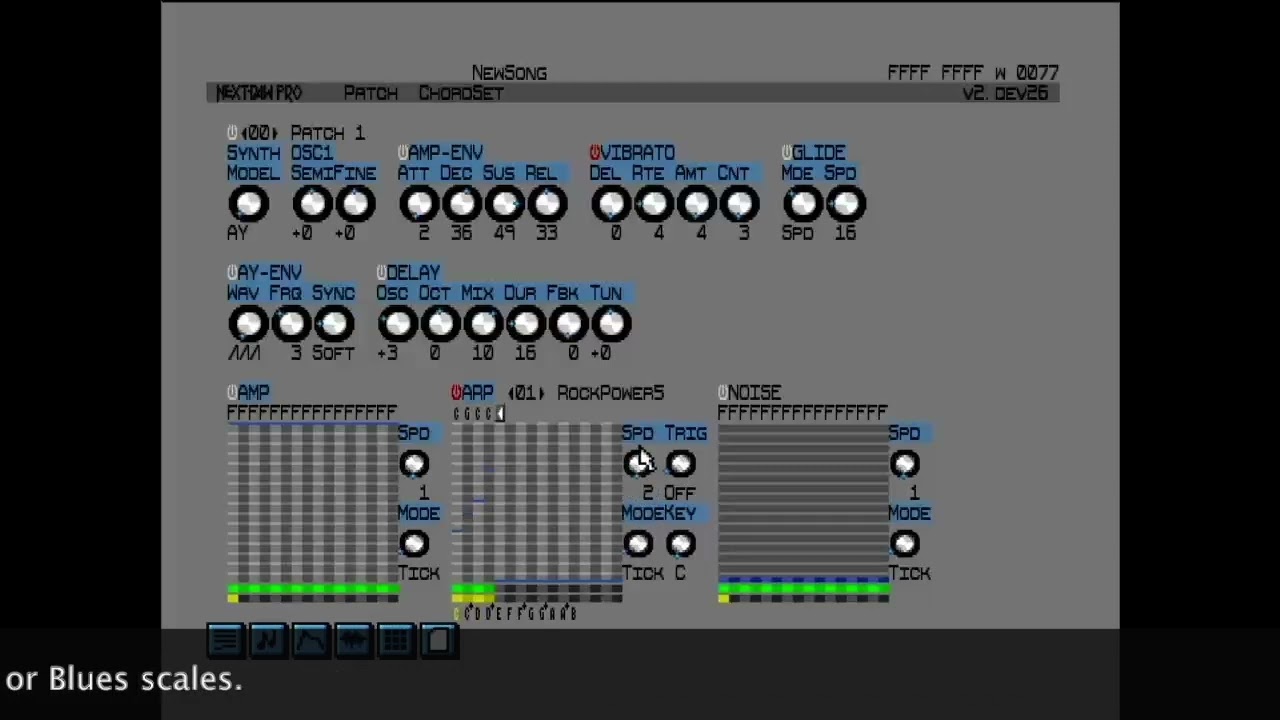This screenshot has height=720, width=1280.
Task: Click the NOISE table hex value row
Action: (803, 413)
